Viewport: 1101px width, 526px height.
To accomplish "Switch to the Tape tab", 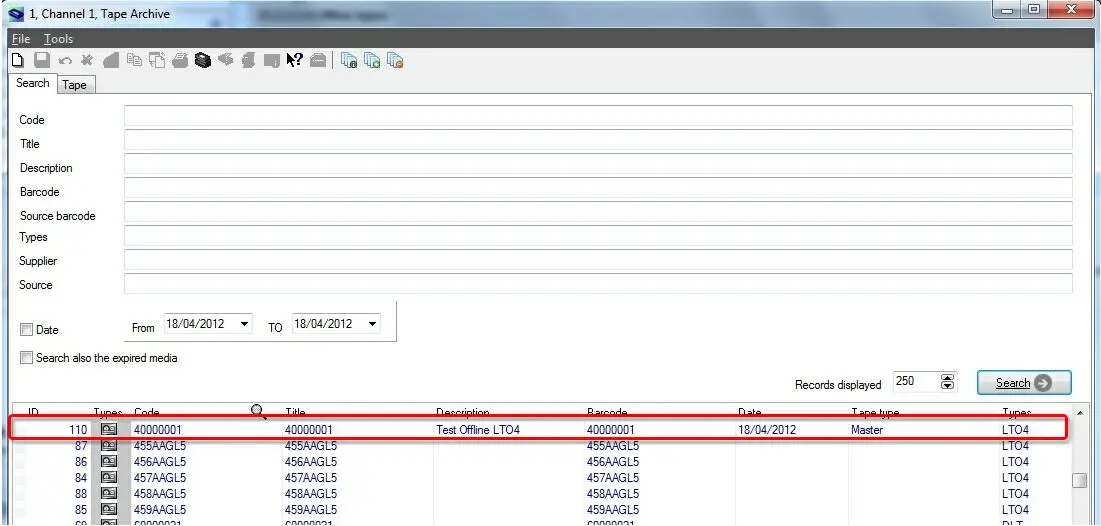I will click(74, 85).
